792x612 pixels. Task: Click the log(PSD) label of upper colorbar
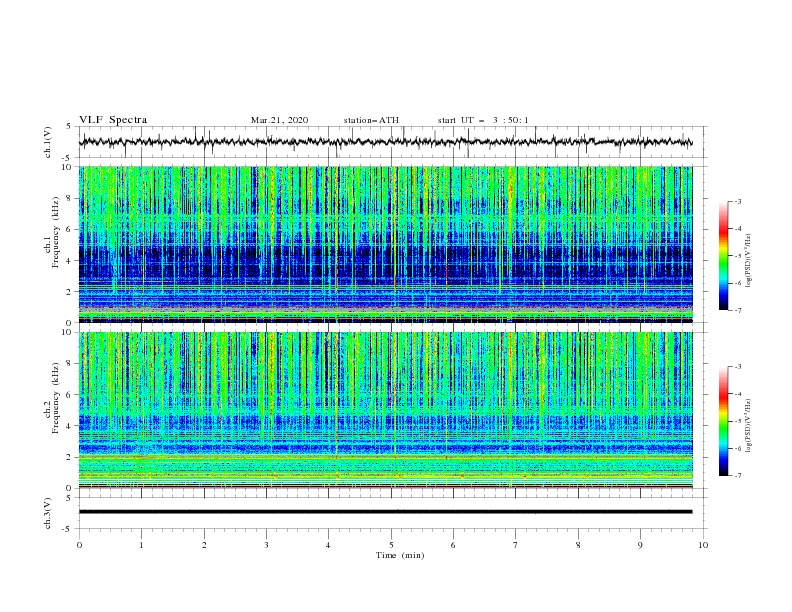coord(749,261)
